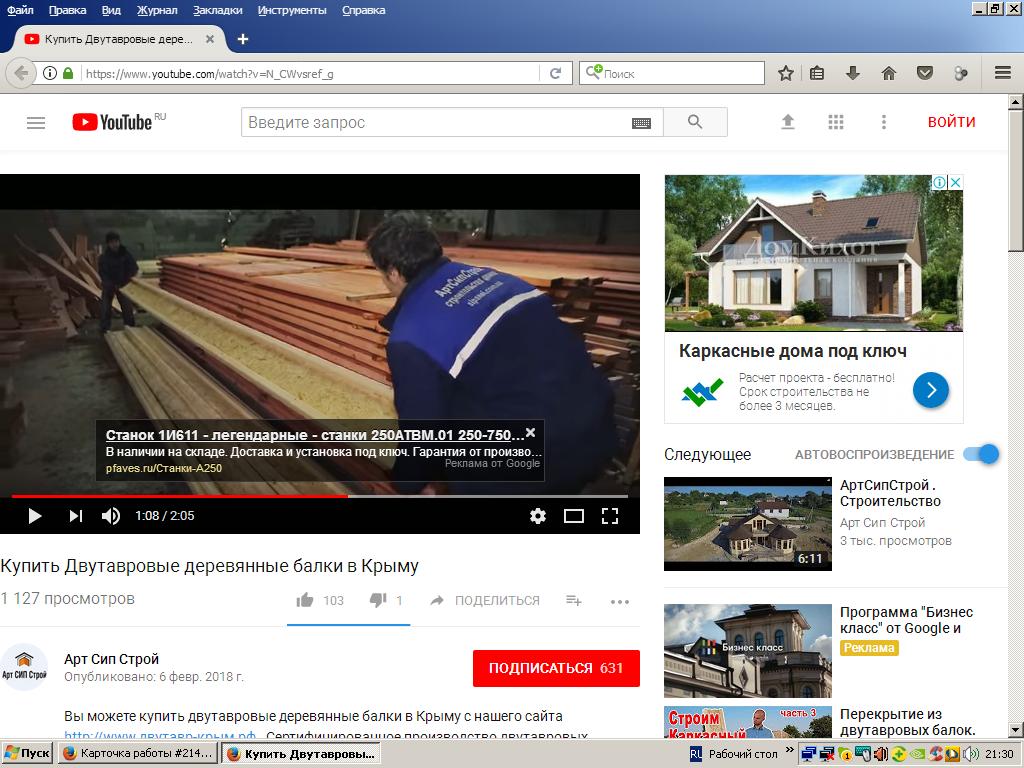Bookmark this page with the star icon

(x=786, y=73)
